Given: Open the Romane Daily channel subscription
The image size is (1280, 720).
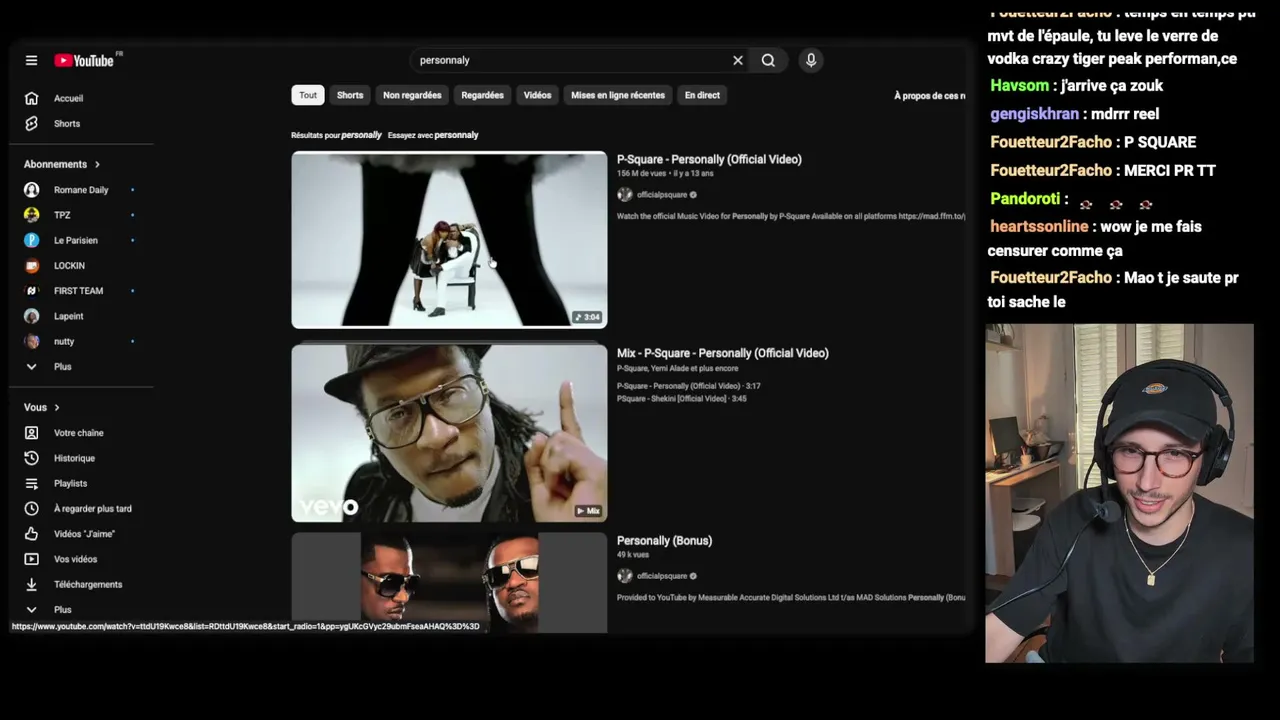Looking at the screenshot, I should 80,189.
